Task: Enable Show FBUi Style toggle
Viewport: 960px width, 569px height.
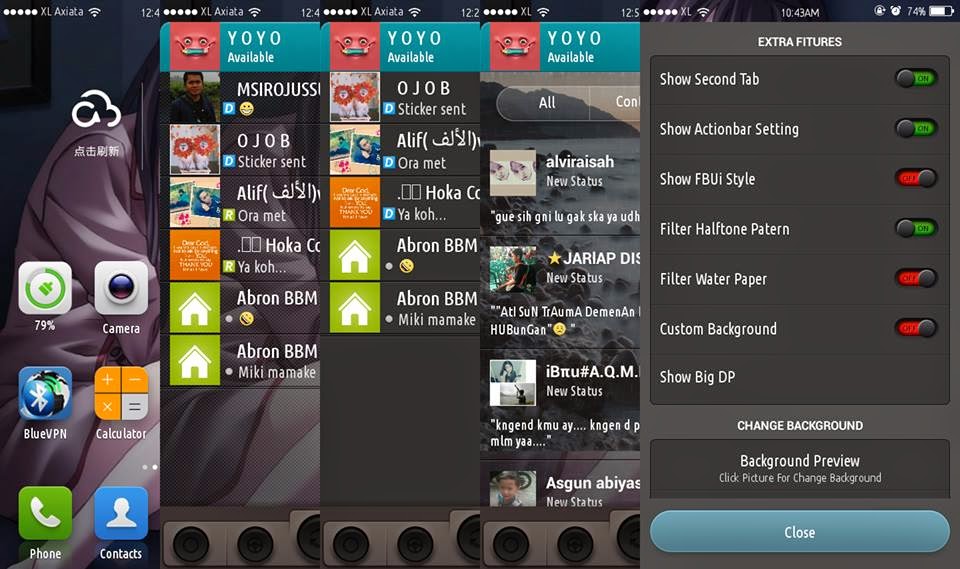Action: click(x=916, y=178)
